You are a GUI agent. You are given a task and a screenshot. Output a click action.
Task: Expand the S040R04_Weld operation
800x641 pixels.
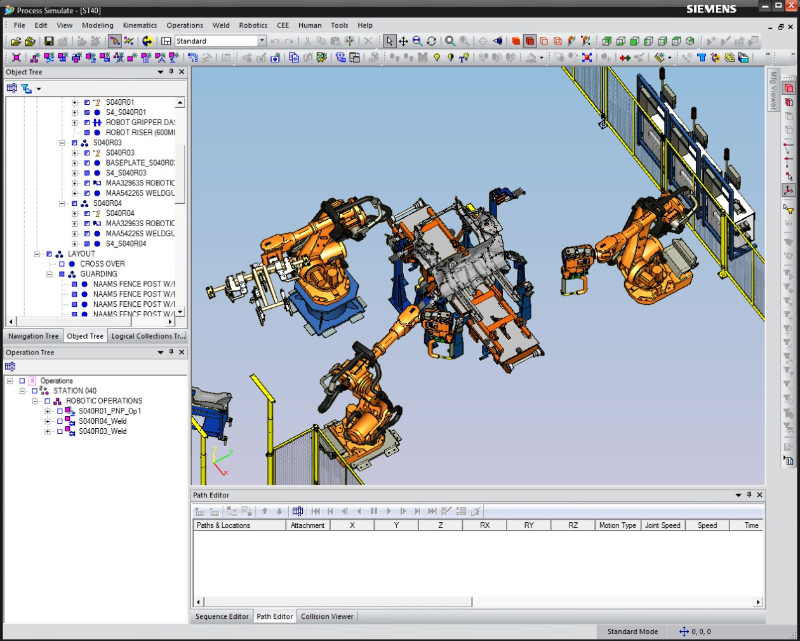tap(47, 422)
